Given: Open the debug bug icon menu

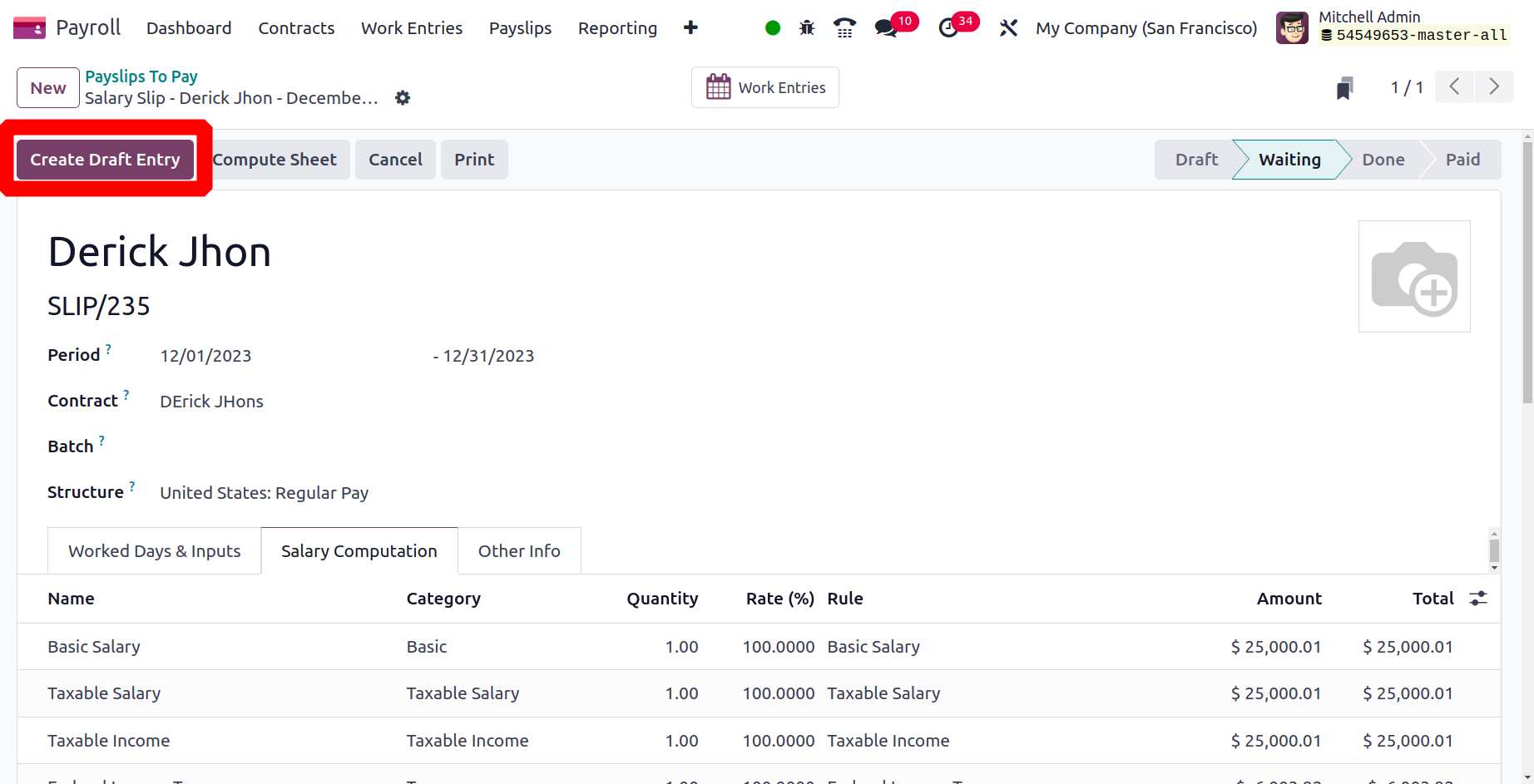Looking at the screenshot, I should click(x=806, y=28).
